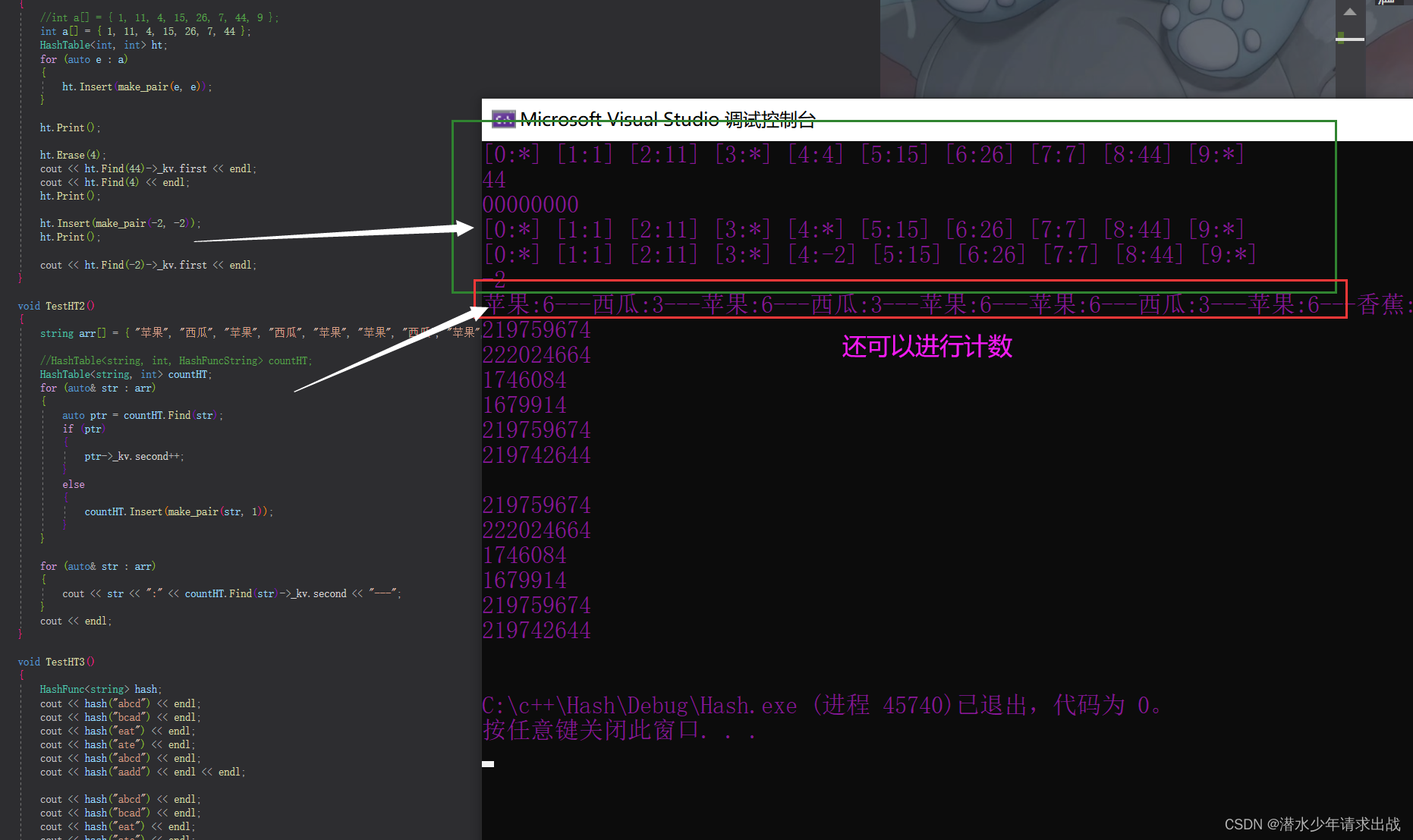Click the cout line printing _kv.second
The height and width of the screenshot is (840, 1413).
[x=232, y=593]
